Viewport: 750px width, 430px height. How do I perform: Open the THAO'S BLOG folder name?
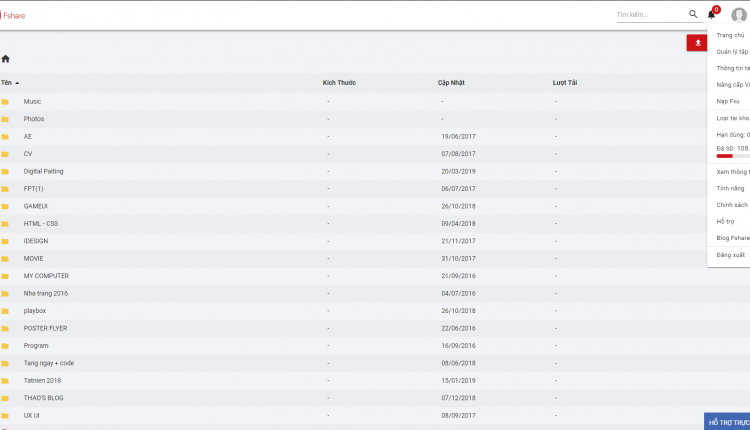[x=44, y=397]
